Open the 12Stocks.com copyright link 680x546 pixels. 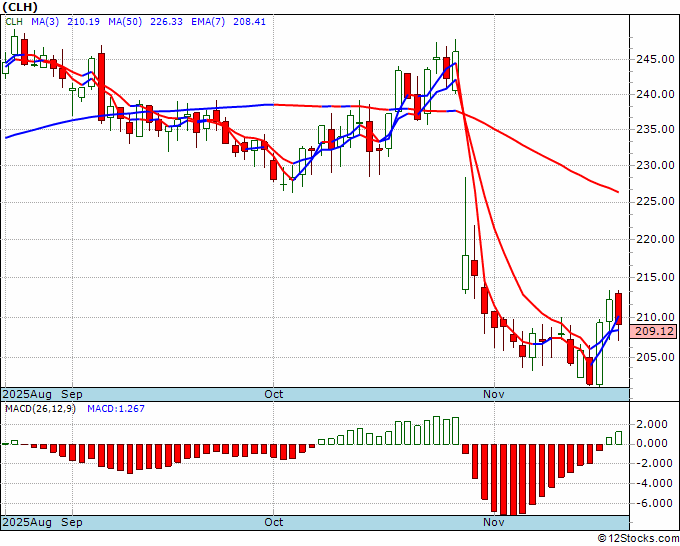pos(638,538)
